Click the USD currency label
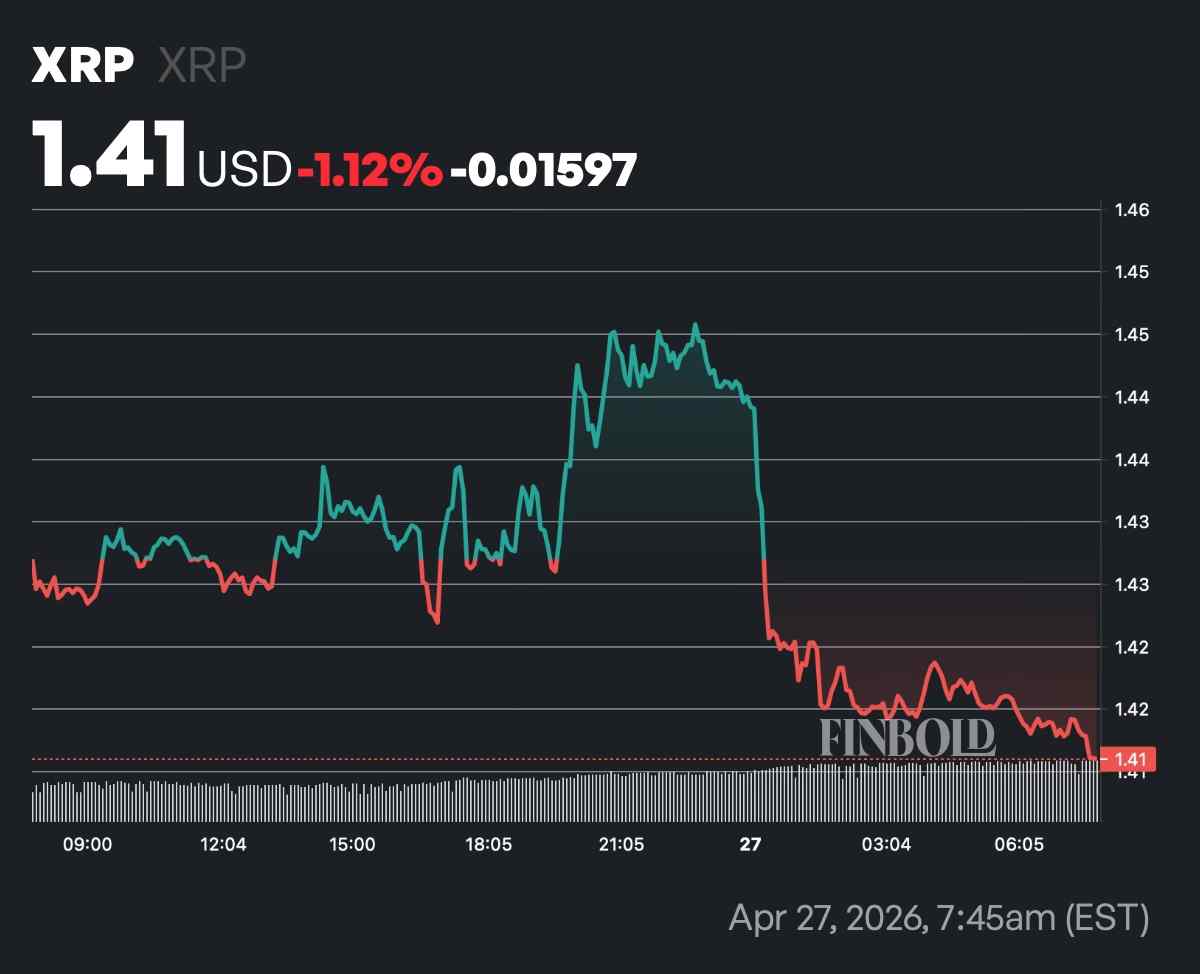 244,170
